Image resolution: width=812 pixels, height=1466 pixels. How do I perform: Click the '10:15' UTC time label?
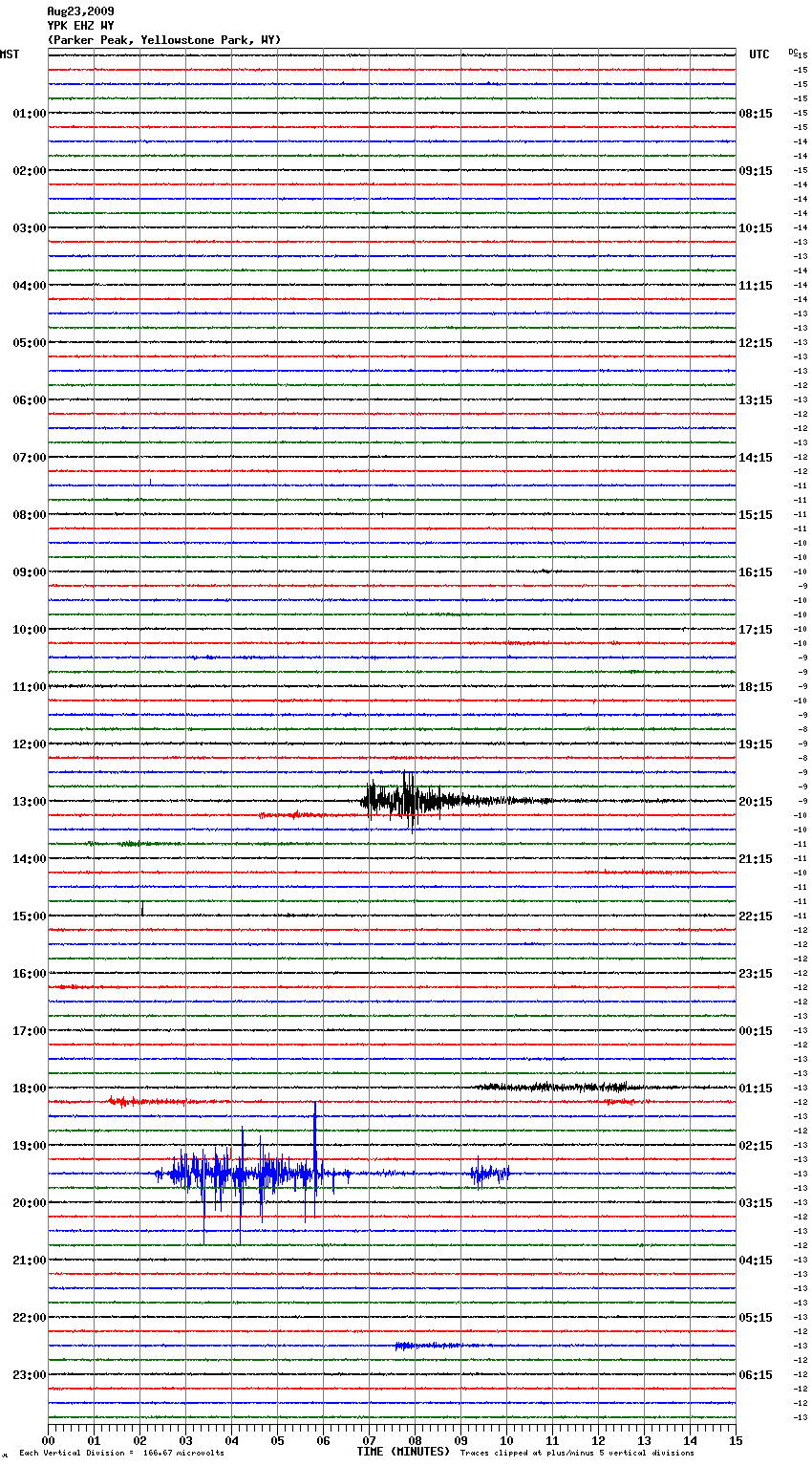[756, 228]
